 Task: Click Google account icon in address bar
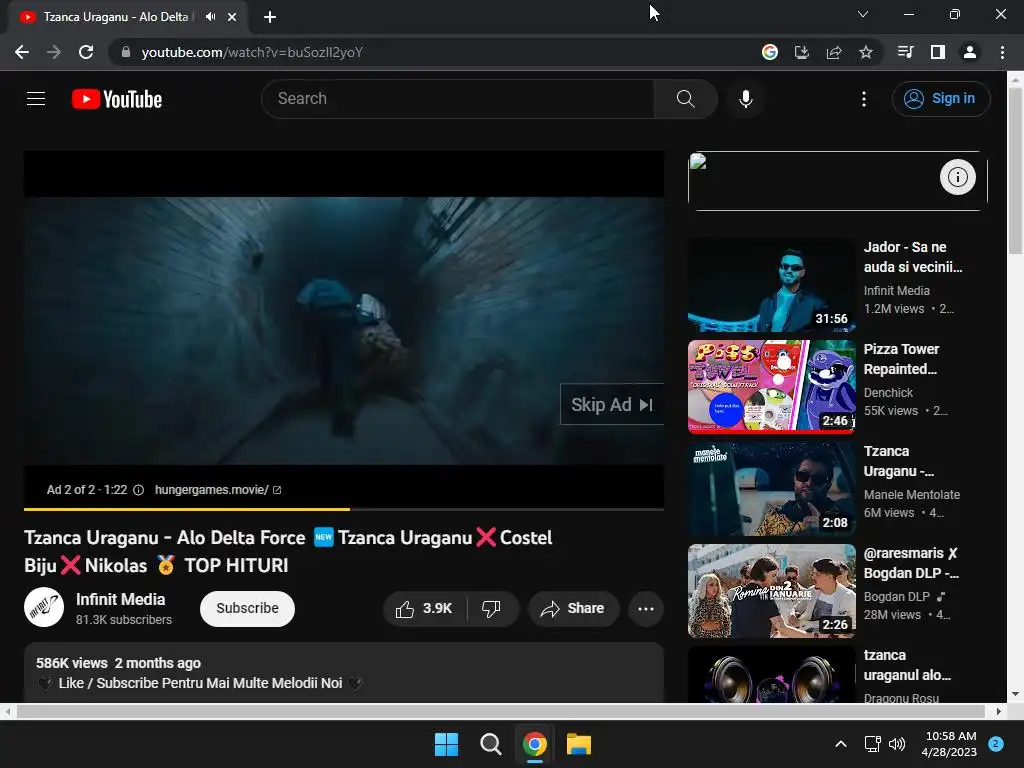[770, 52]
